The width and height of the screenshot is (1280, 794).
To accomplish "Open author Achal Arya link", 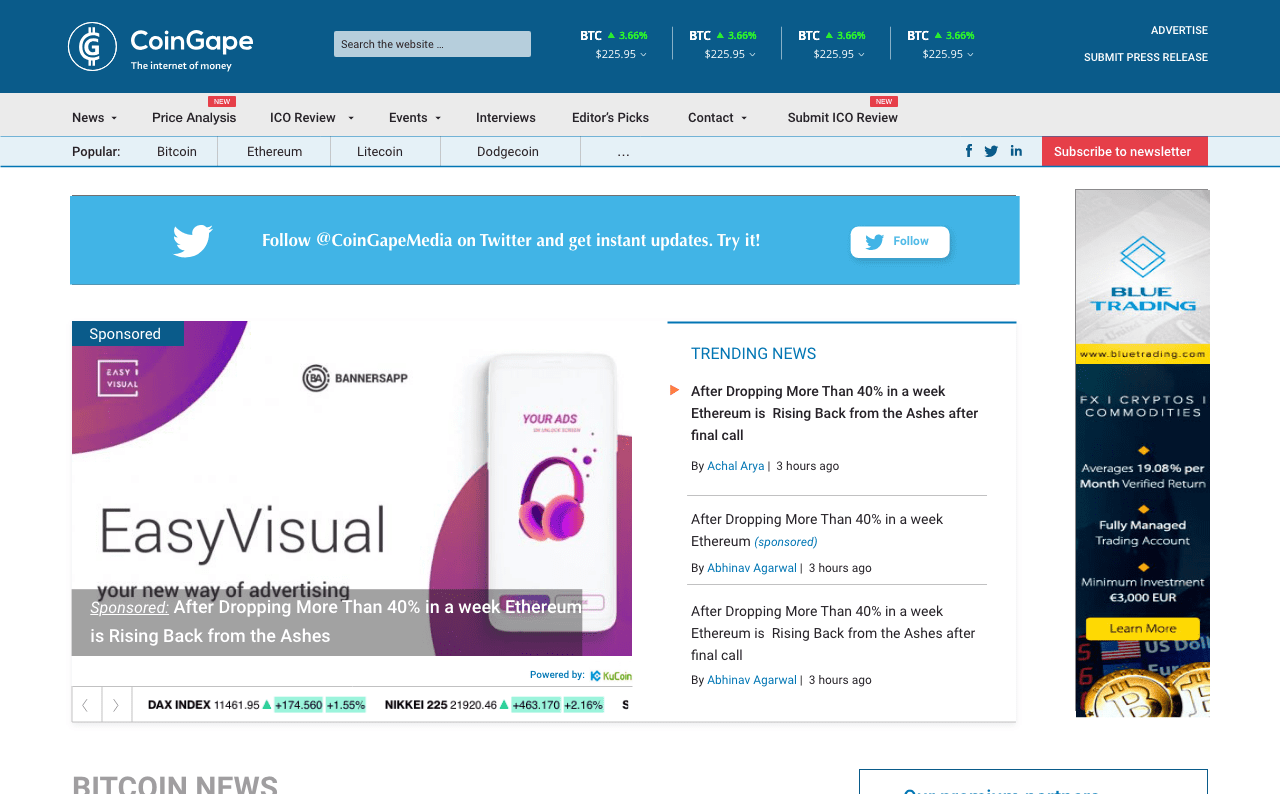I will pos(735,466).
